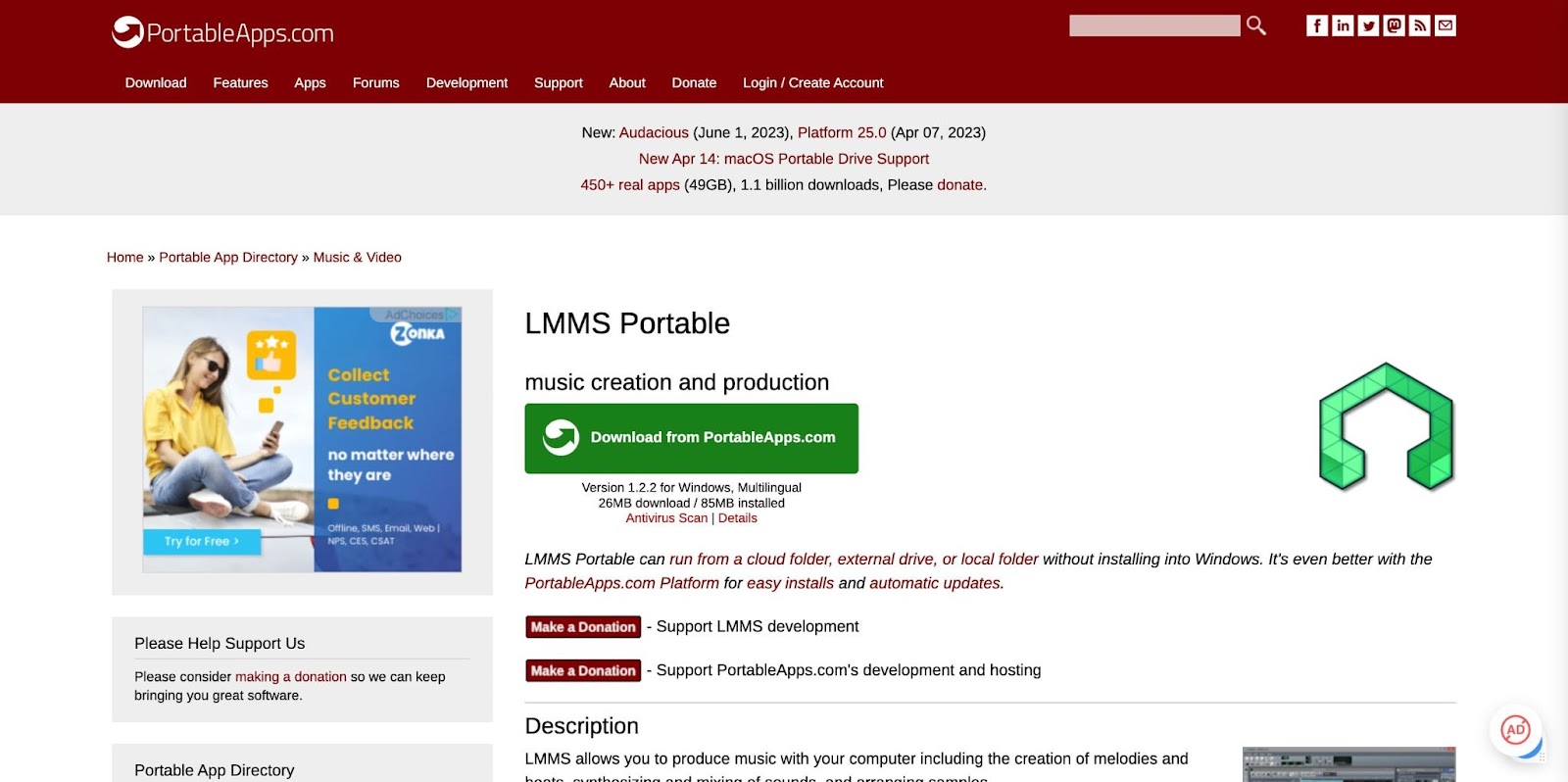Open the PortableApps.com Facebook page icon
The height and width of the screenshot is (782, 1568).
pos(1317,25)
